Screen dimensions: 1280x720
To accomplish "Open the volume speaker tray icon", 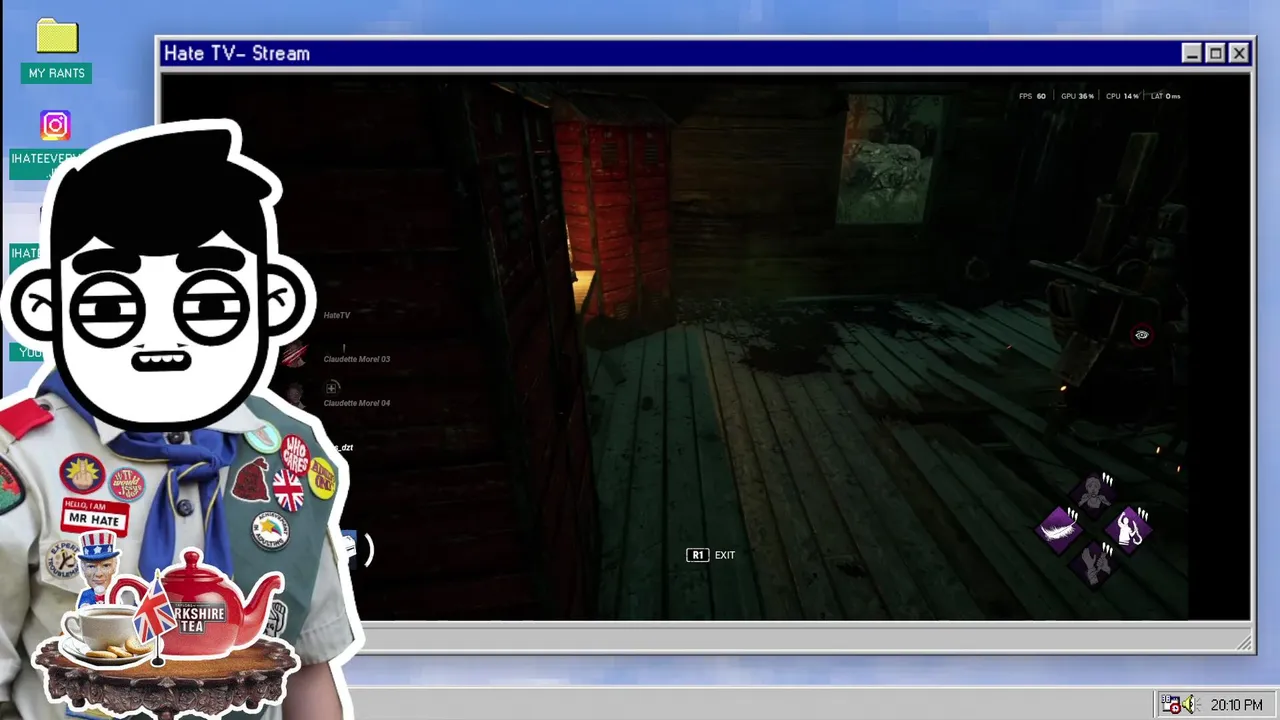I will pyautogui.click(x=1189, y=705).
